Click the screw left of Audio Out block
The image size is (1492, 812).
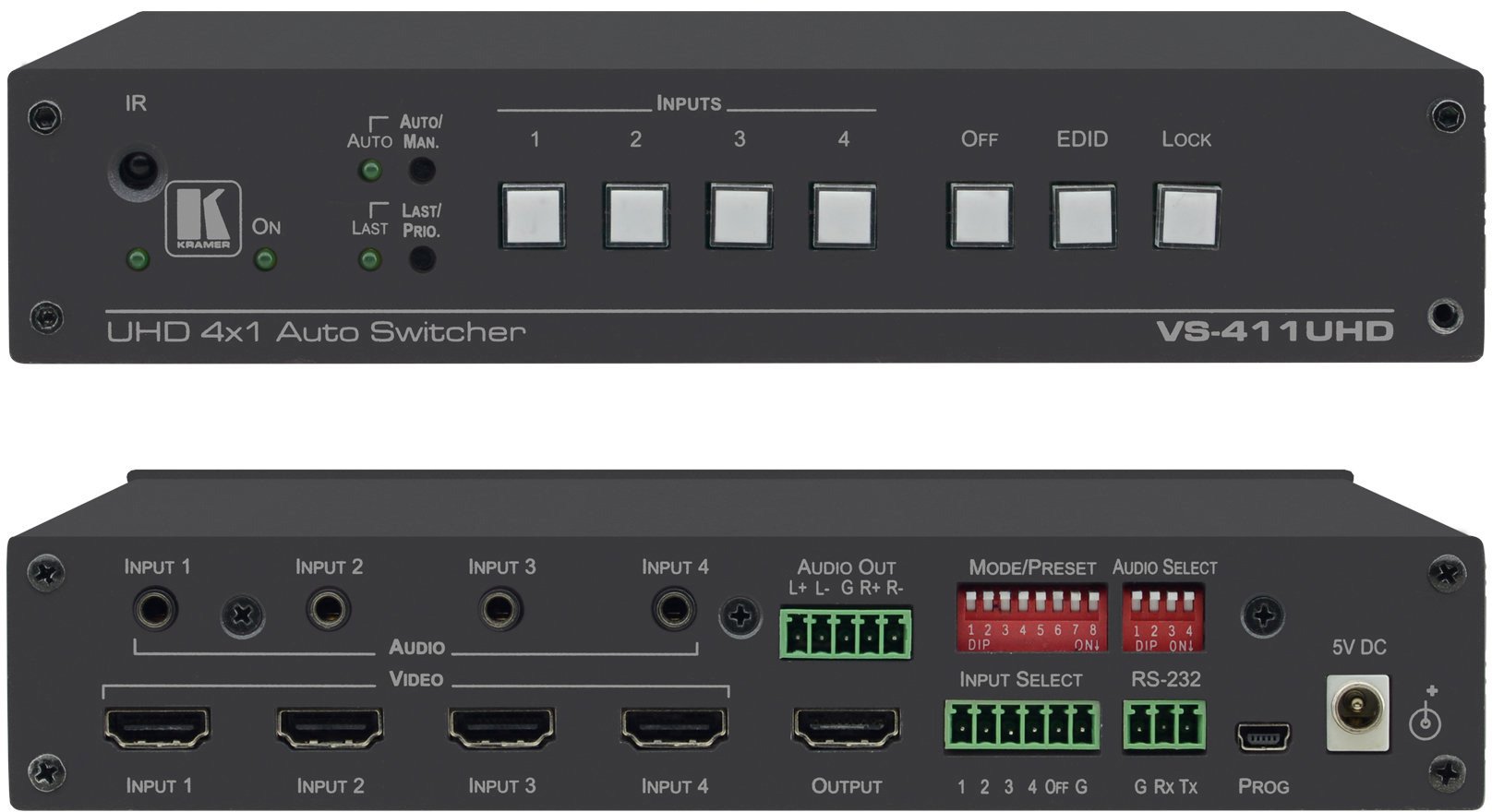click(740, 616)
